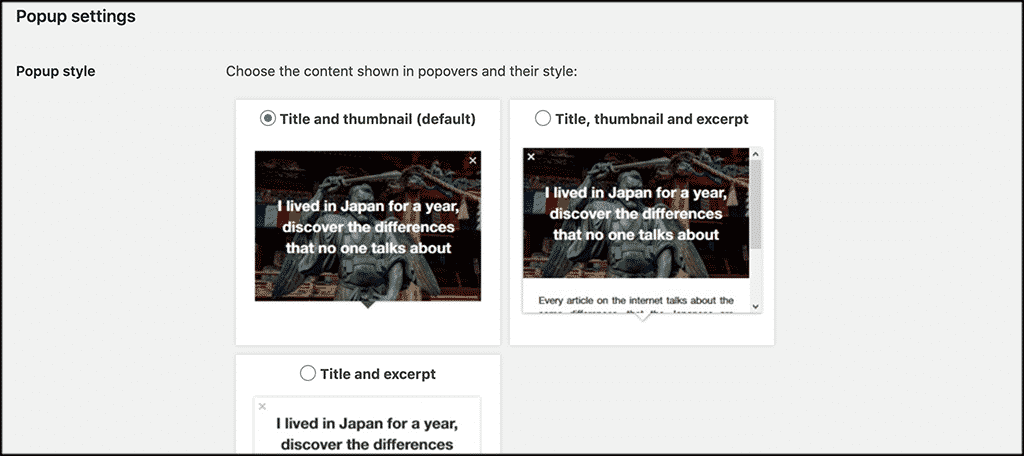
Task: Select "Title and thumbnail (default)" radio button
Action: [x=268, y=119]
